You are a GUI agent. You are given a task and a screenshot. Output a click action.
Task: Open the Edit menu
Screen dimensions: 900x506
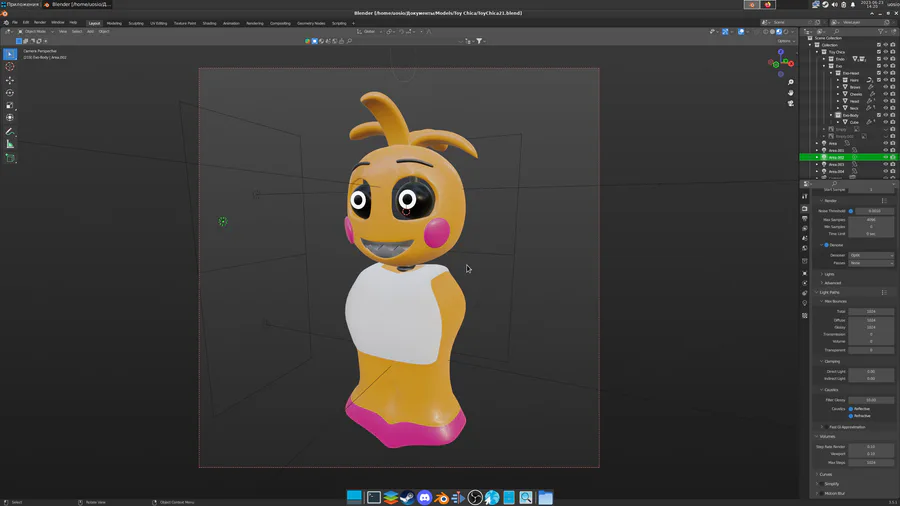click(x=26, y=23)
